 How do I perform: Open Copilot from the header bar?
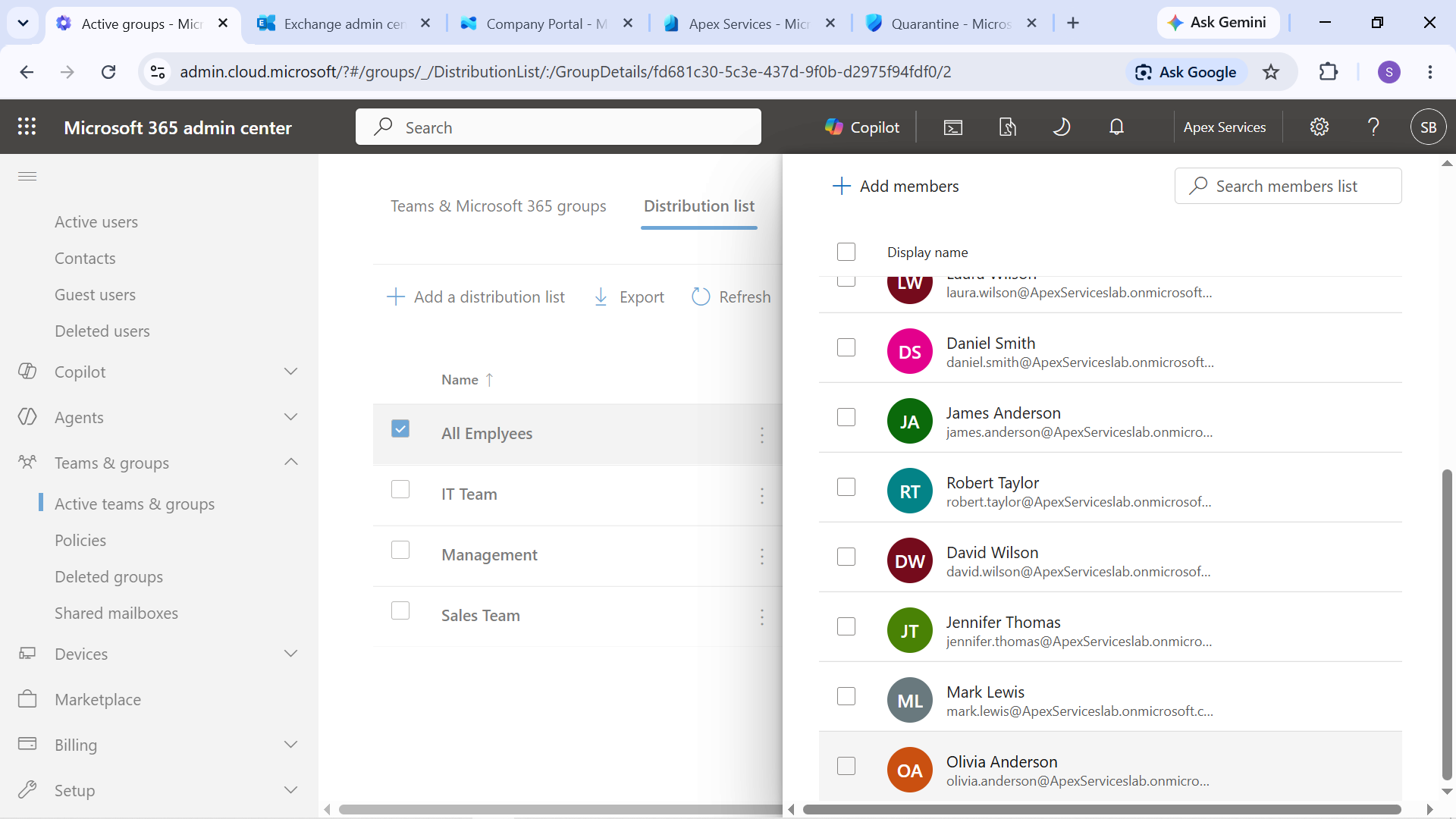[862, 127]
